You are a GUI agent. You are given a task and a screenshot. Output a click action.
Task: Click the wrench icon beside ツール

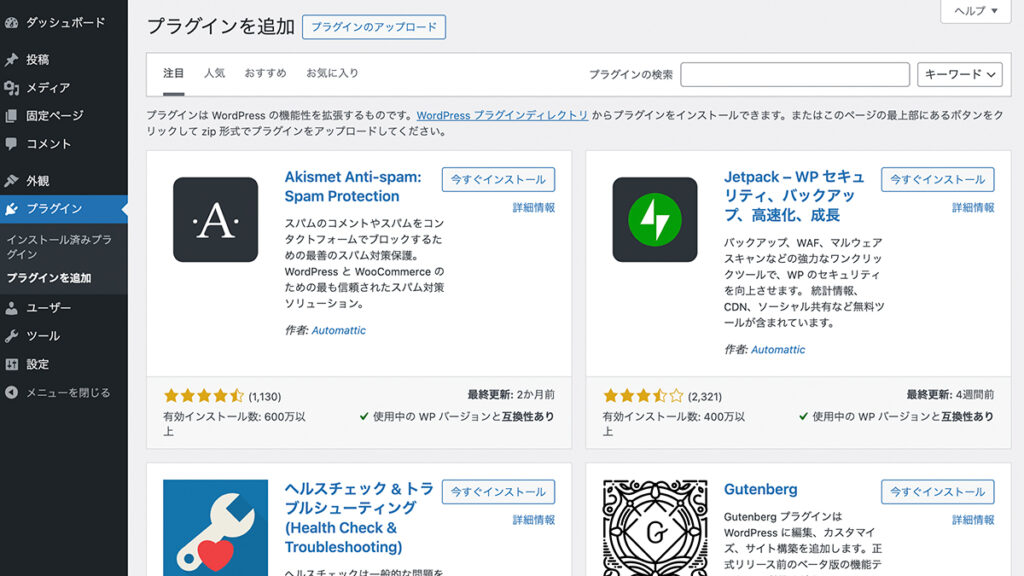[x=11, y=336]
